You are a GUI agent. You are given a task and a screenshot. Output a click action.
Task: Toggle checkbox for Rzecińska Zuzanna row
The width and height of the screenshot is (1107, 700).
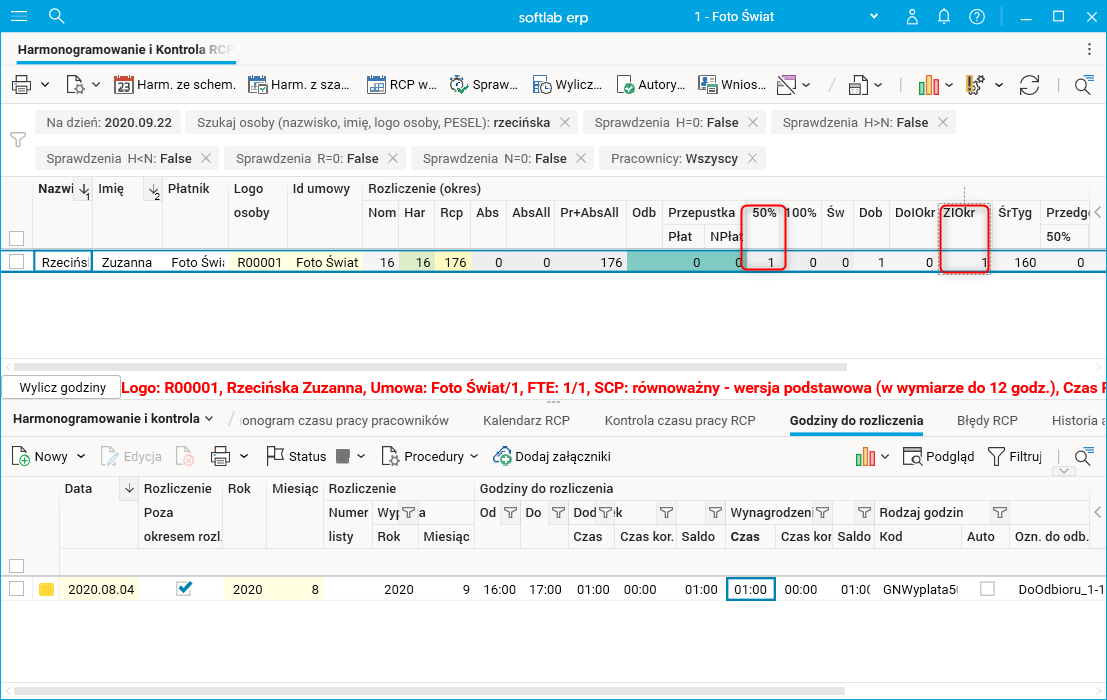click(x=16, y=262)
